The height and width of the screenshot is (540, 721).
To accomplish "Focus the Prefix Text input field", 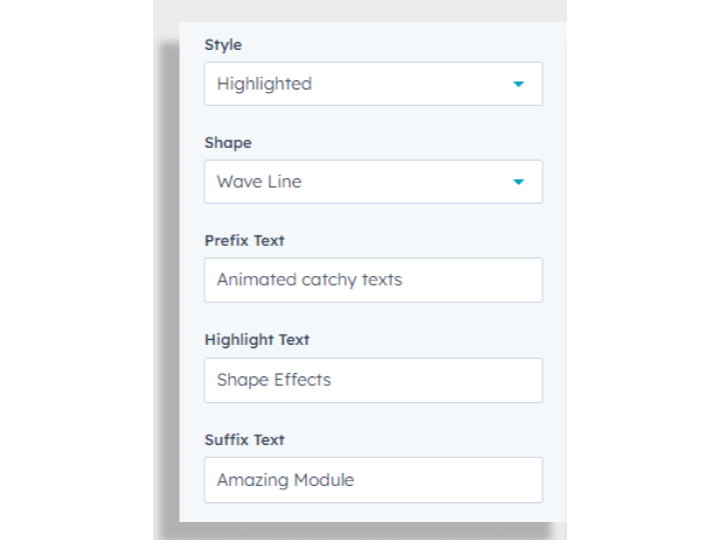I will pyautogui.click(x=373, y=280).
